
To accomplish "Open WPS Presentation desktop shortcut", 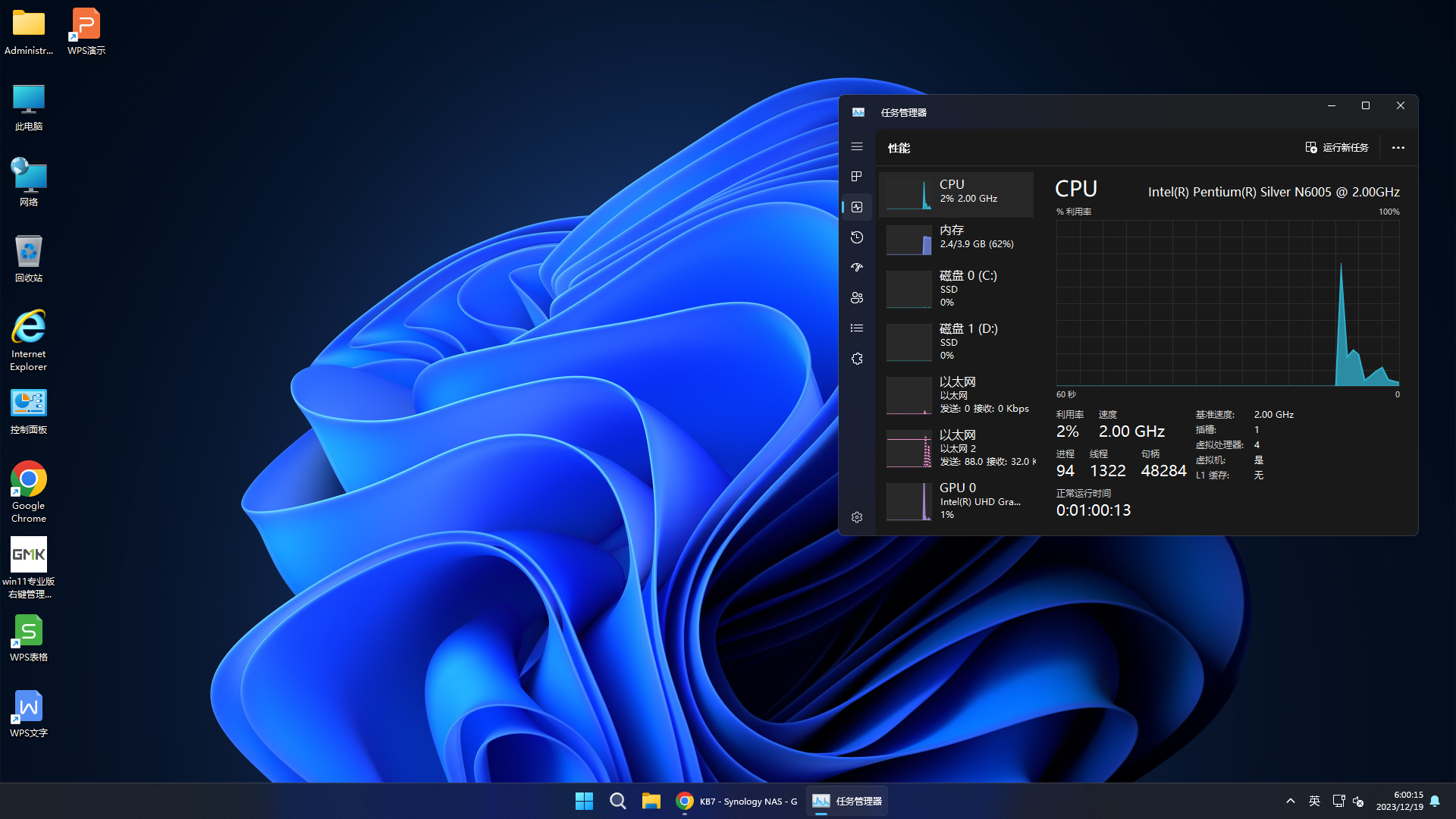I will pyautogui.click(x=86, y=33).
